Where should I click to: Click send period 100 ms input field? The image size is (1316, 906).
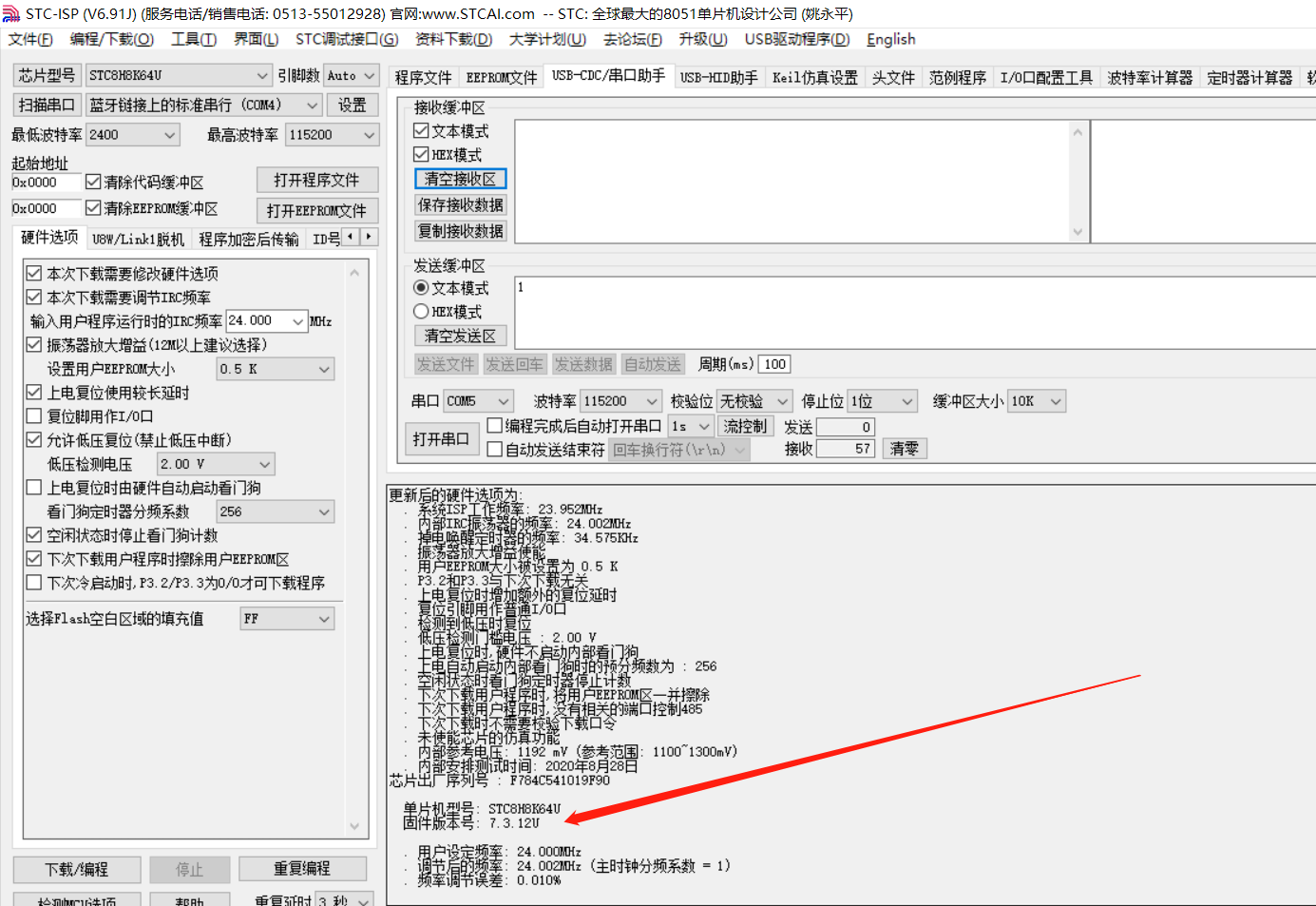[x=774, y=364]
